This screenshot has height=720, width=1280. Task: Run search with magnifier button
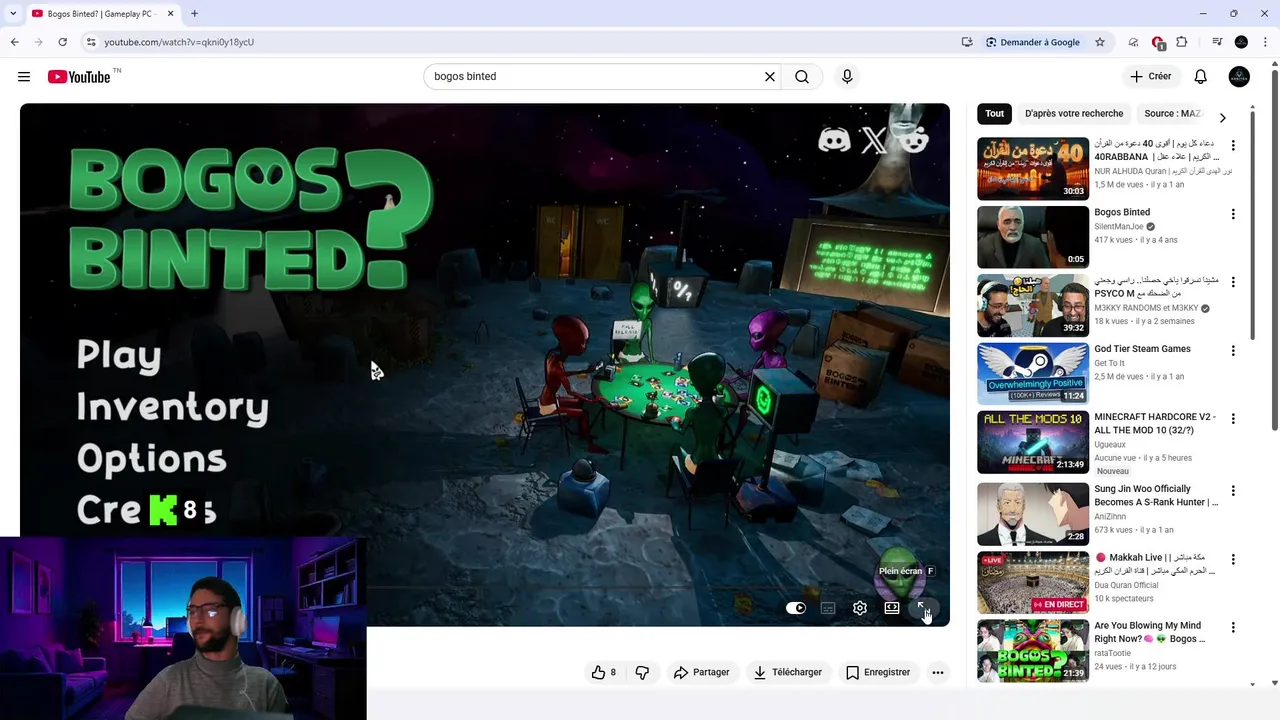[x=802, y=77]
